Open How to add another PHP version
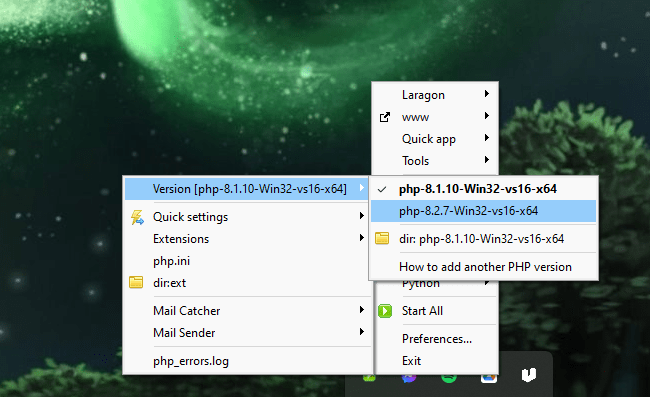The height and width of the screenshot is (397, 650). coord(483,267)
